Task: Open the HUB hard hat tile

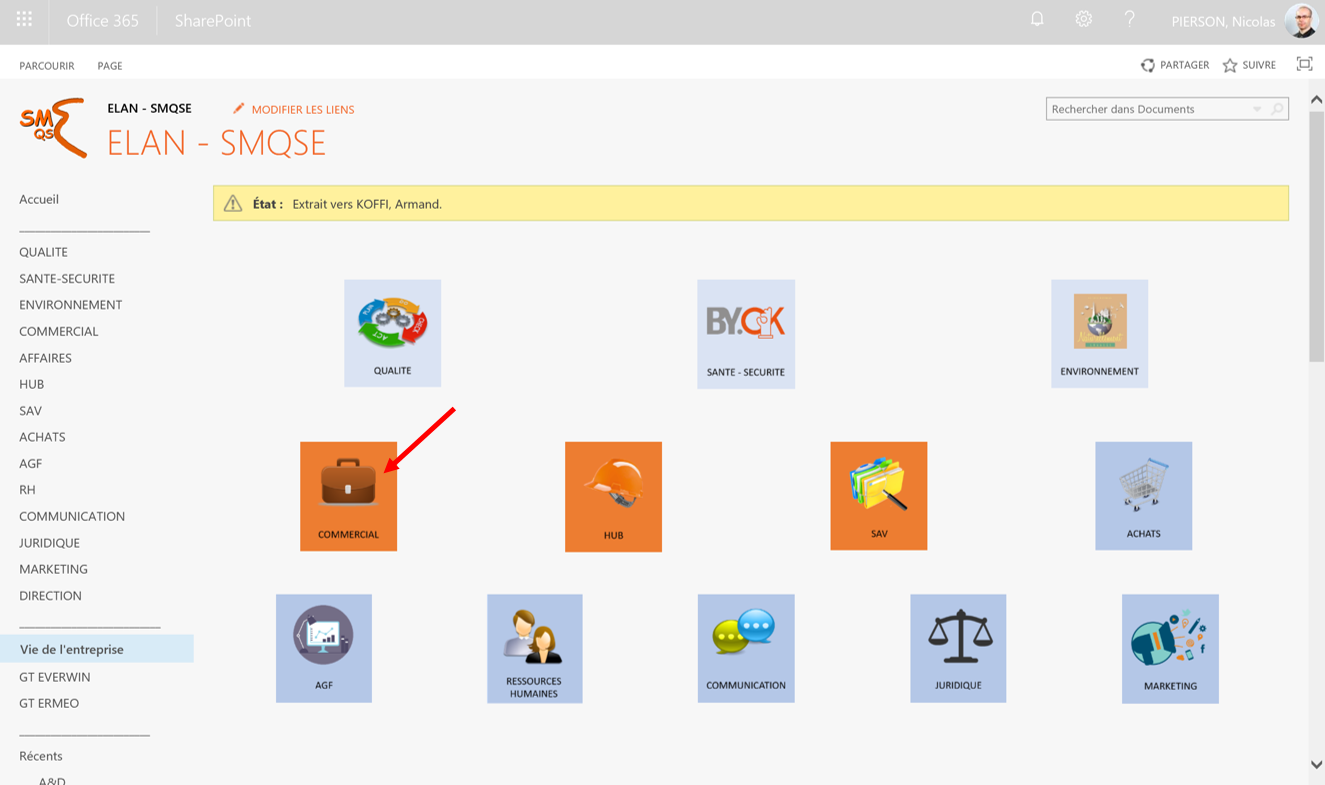Action: (x=613, y=496)
